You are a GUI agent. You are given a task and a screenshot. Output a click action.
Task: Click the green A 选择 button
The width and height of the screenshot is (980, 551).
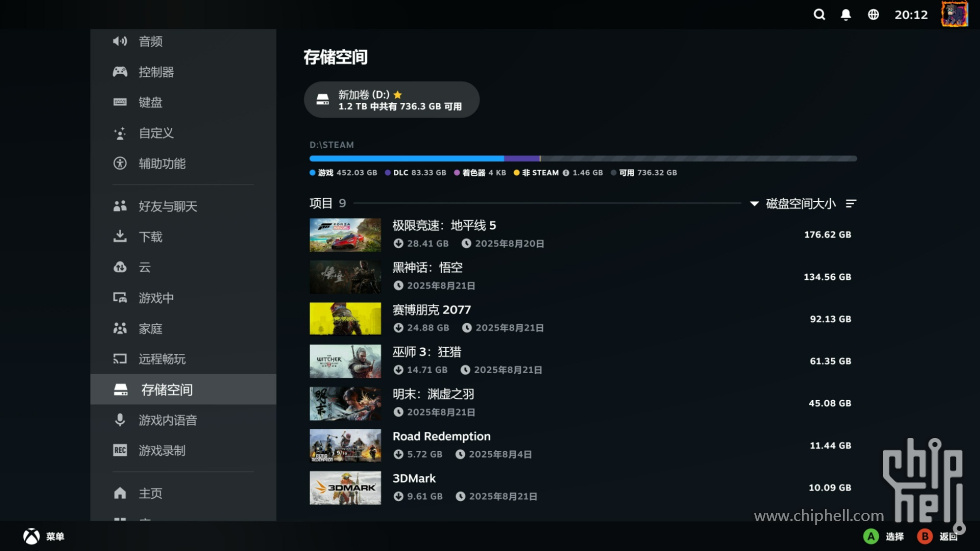tap(883, 536)
